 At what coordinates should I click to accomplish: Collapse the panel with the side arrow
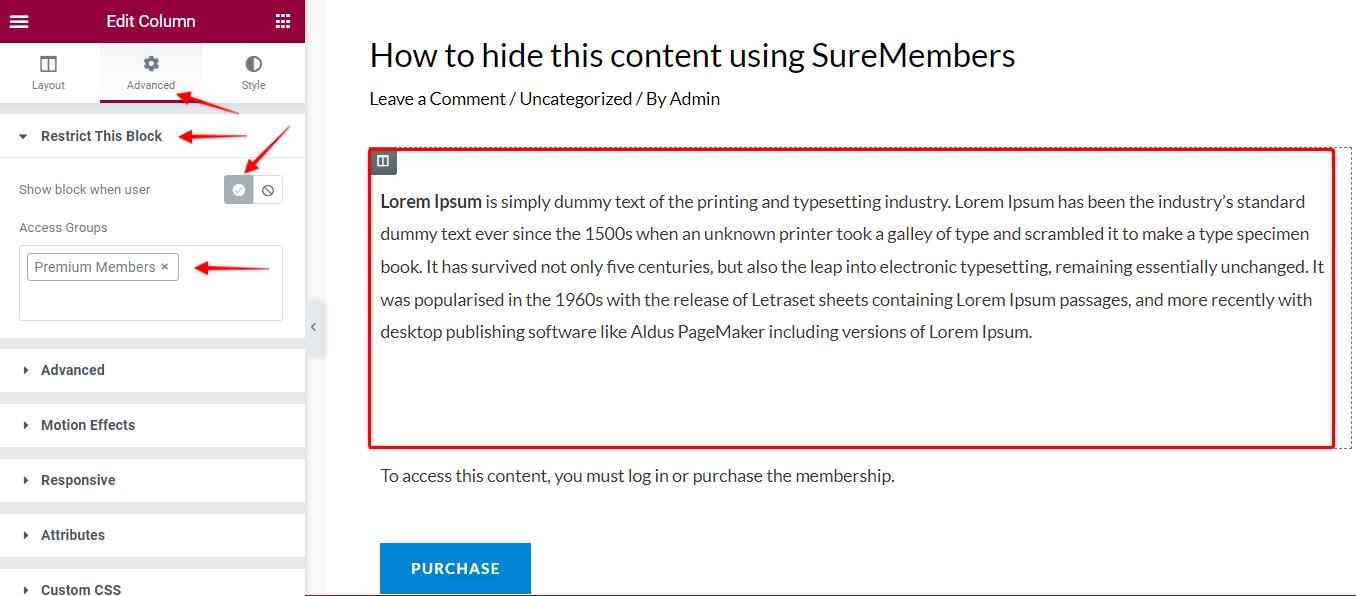click(313, 327)
